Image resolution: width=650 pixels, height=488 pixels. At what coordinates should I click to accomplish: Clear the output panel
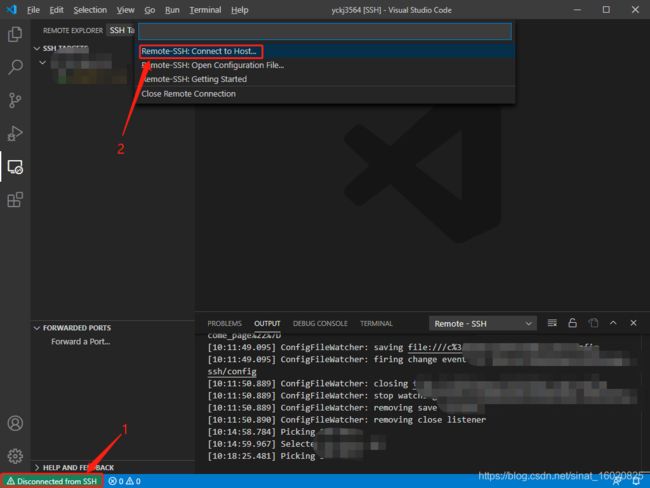pyautogui.click(x=552, y=323)
